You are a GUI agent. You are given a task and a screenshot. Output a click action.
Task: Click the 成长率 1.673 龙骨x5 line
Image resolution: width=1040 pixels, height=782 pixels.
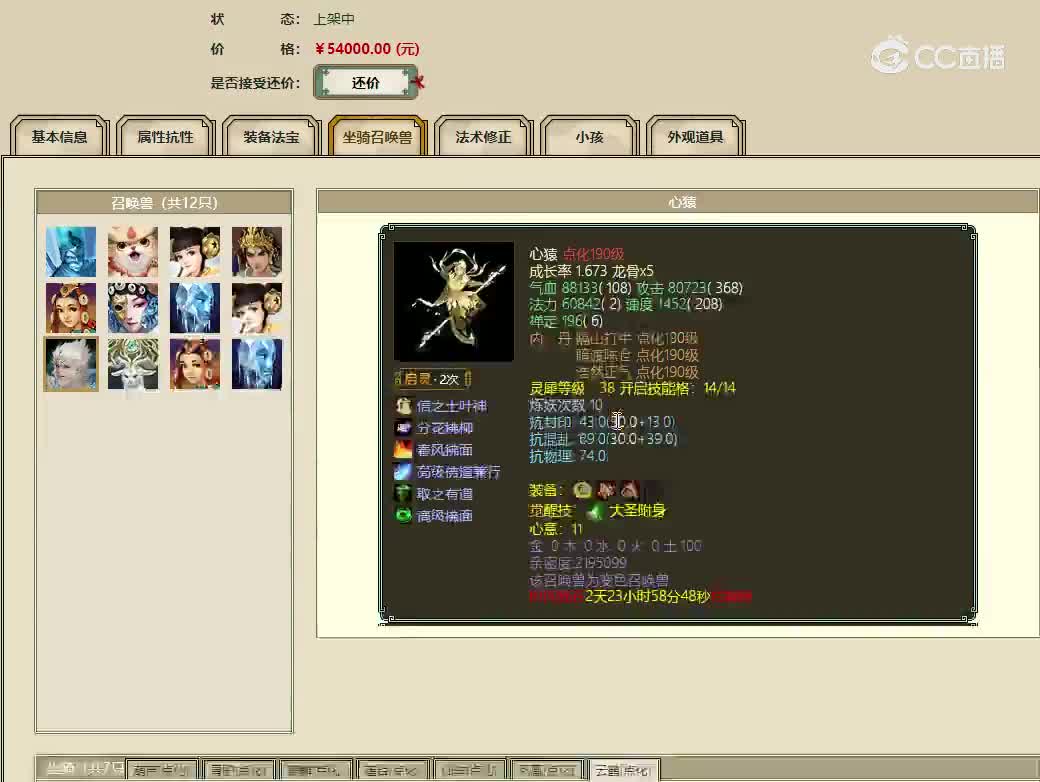591,271
